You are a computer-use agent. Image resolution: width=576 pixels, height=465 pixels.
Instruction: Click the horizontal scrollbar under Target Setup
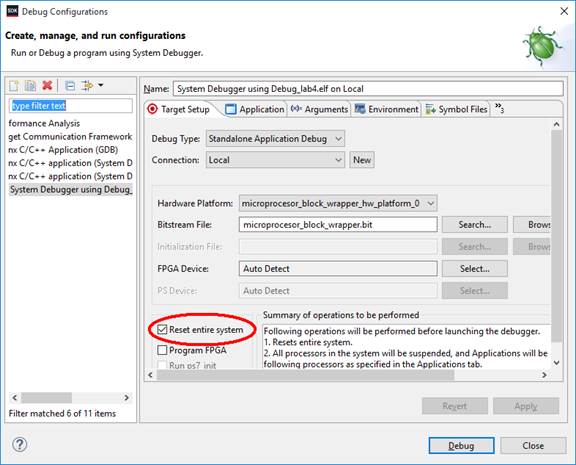tap(305, 375)
